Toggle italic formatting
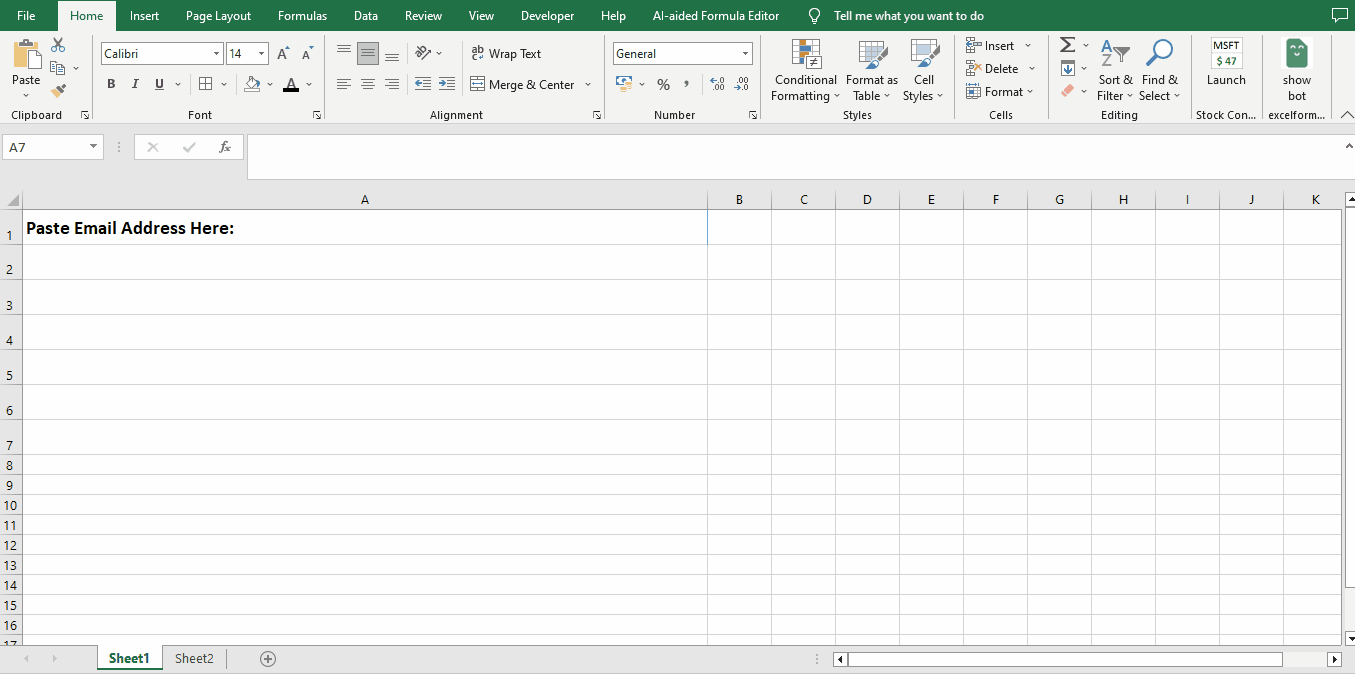Screen dimensions: 1355x674 pyautogui.click(x=135, y=84)
